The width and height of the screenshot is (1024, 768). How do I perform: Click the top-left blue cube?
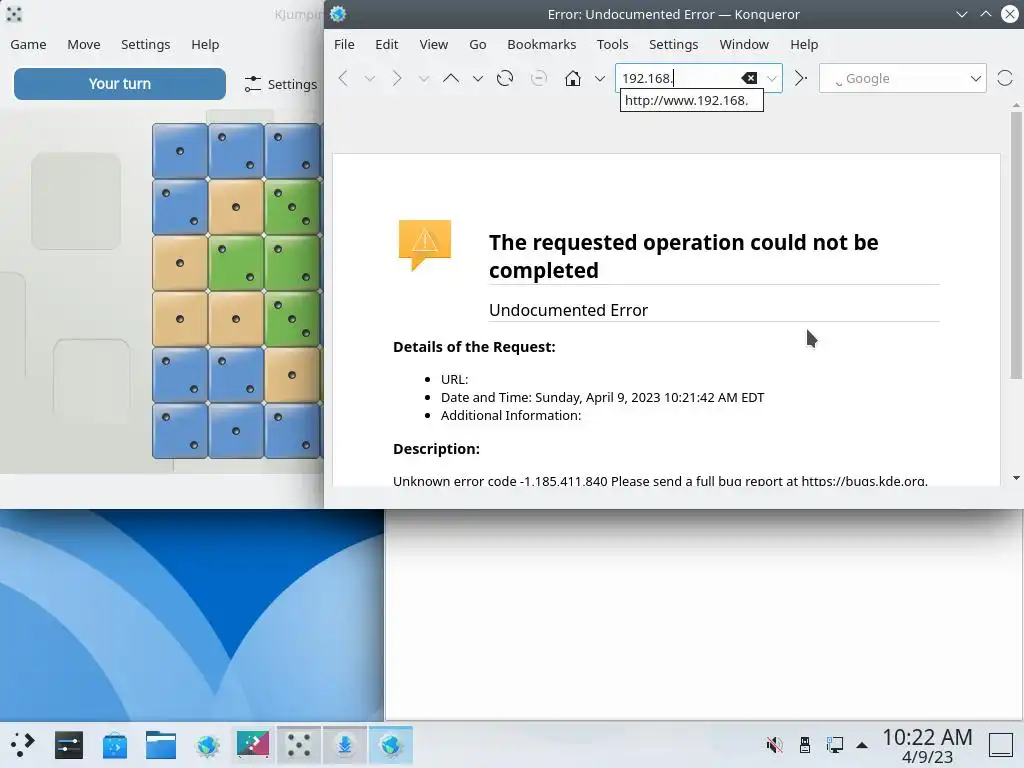180,151
